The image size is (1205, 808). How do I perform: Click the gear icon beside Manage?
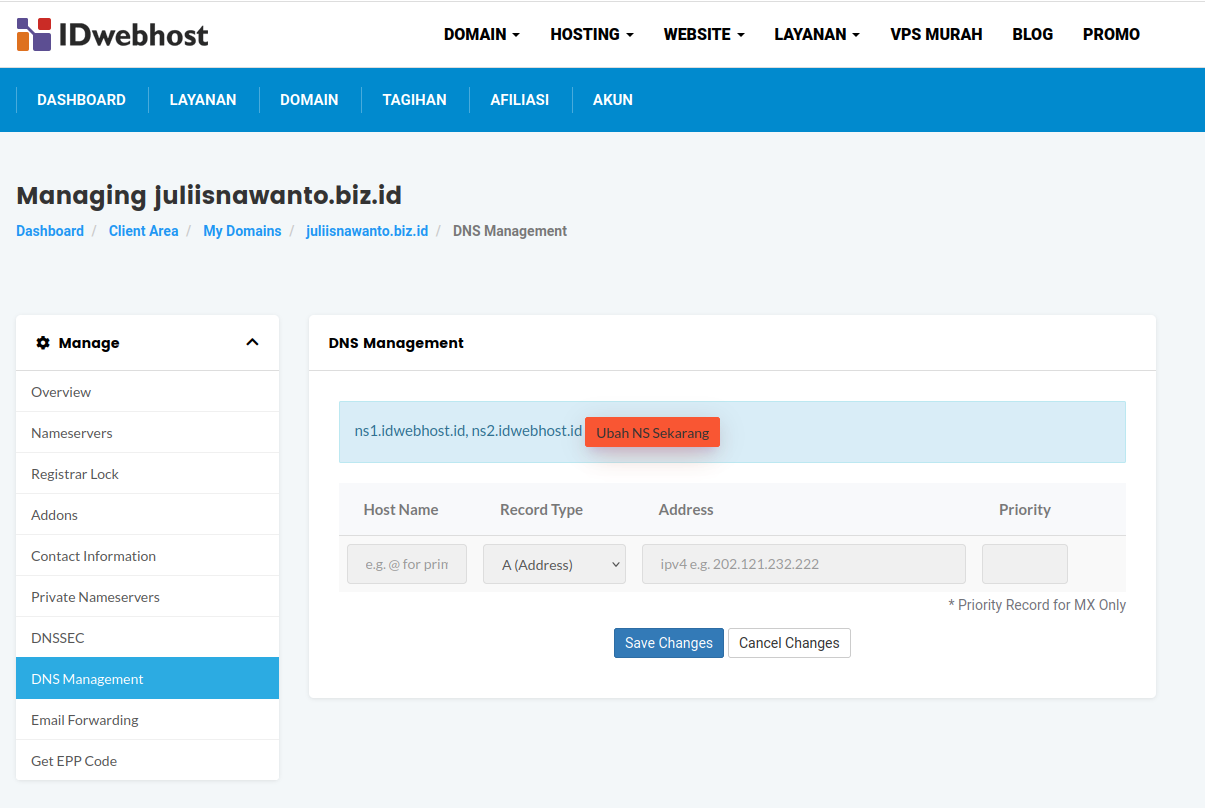[42, 343]
